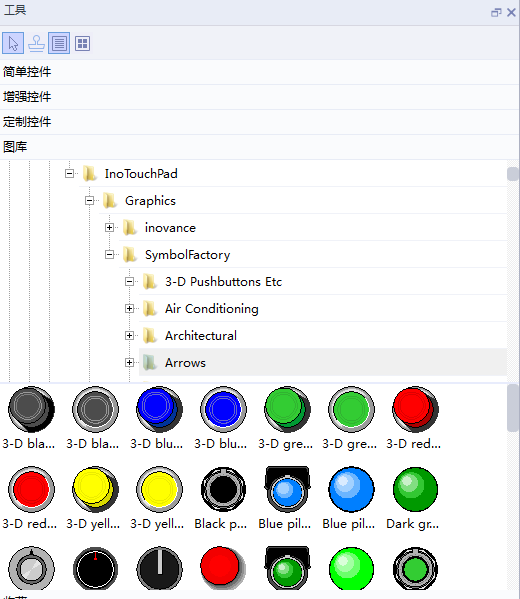
Task: Open the 简单控件 section
Action: click(259, 72)
